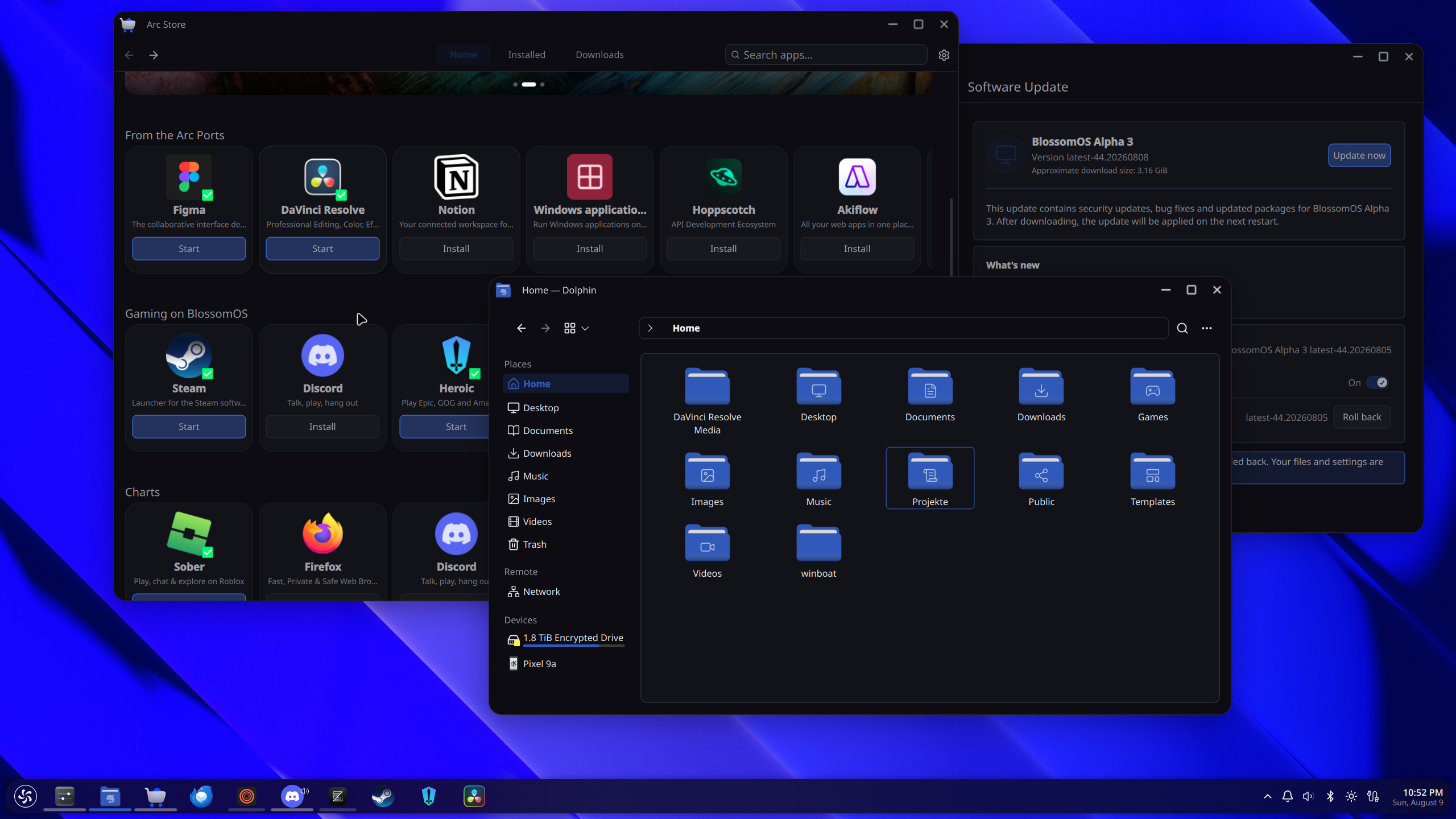The image size is (1456, 819).
Task: Select Desktop in Dolphin Places sidebar
Action: (x=565, y=408)
